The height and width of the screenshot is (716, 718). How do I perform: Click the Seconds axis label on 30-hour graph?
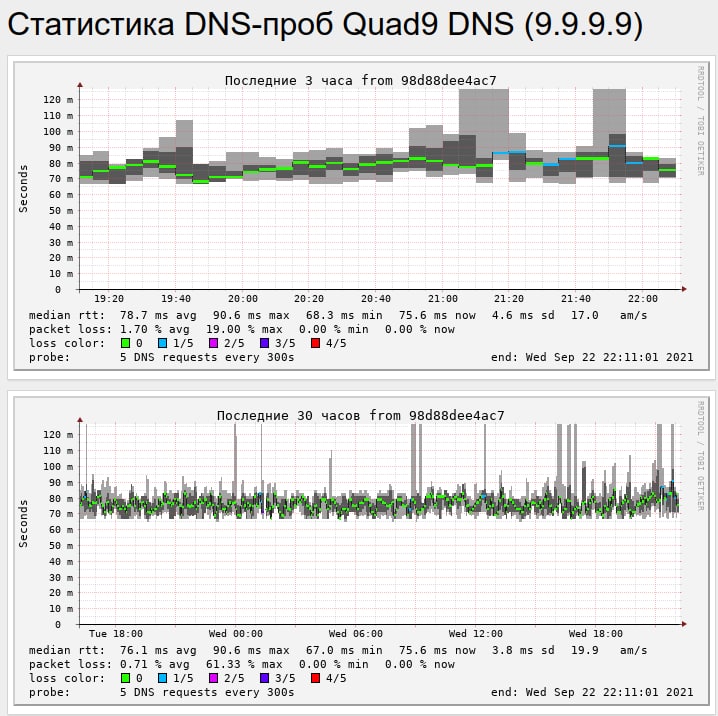point(23,524)
